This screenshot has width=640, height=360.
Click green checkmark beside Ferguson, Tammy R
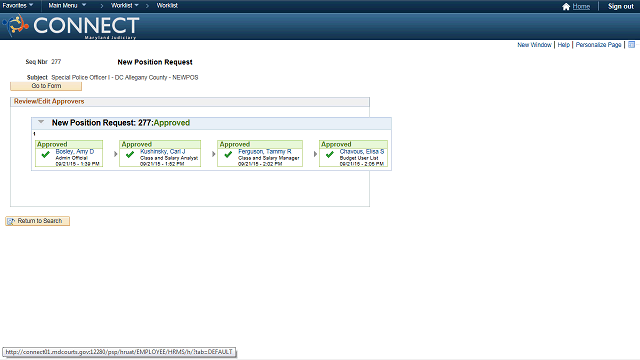(x=228, y=154)
